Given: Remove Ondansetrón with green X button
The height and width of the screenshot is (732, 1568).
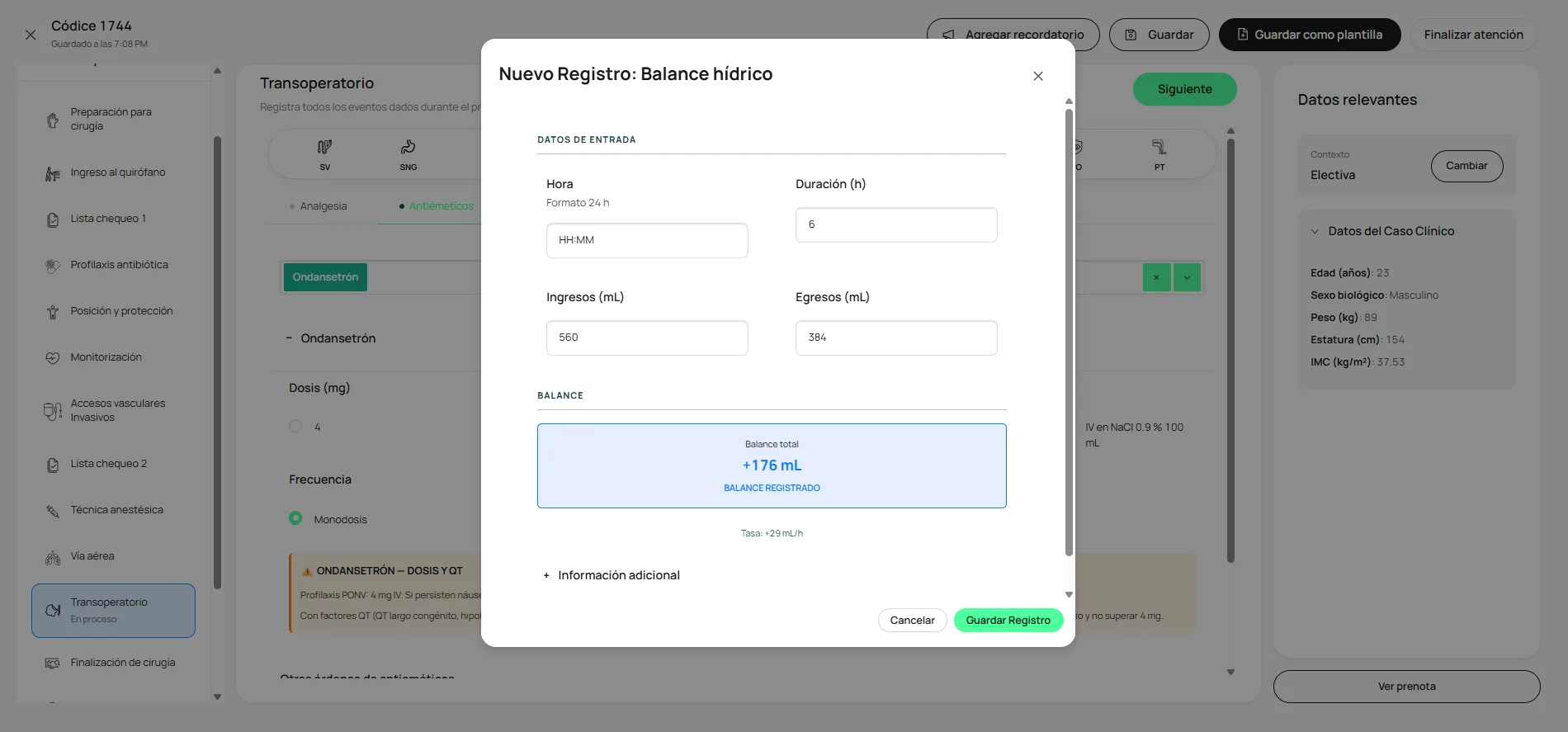Looking at the screenshot, I should click(1156, 277).
